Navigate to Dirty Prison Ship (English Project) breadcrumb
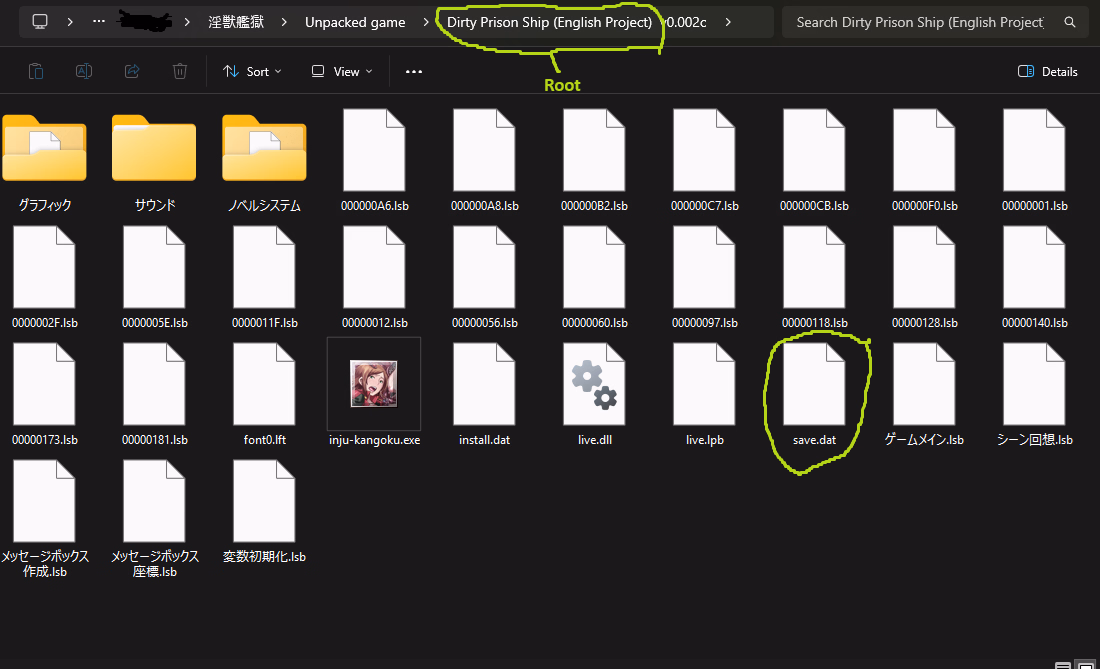 pyautogui.click(x=549, y=22)
